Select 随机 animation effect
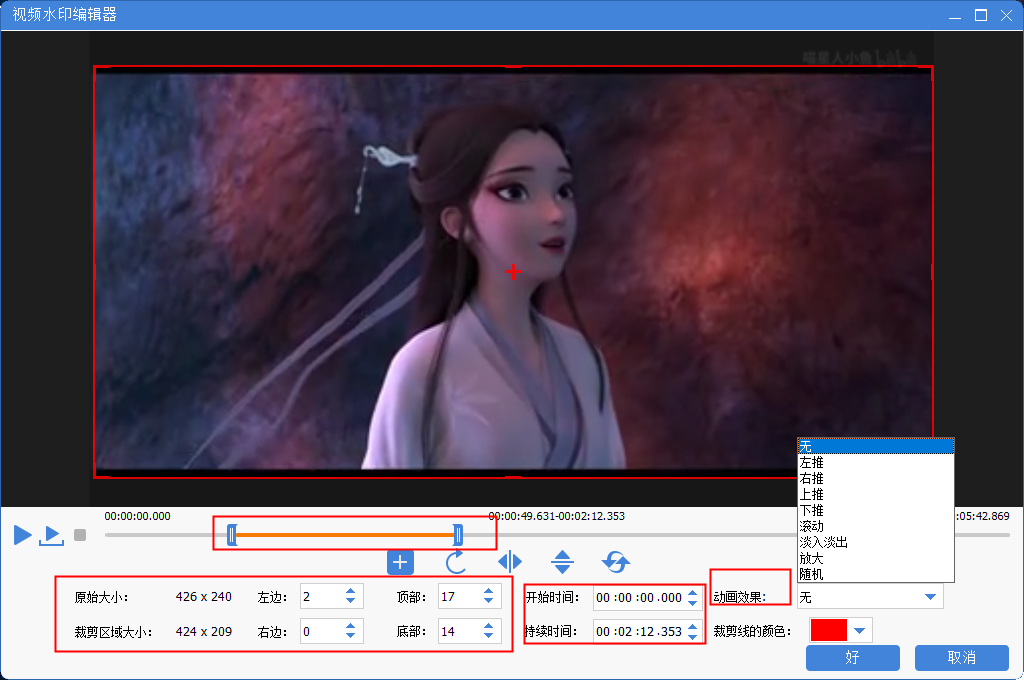This screenshot has width=1024, height=680. (x=876, y=574)
